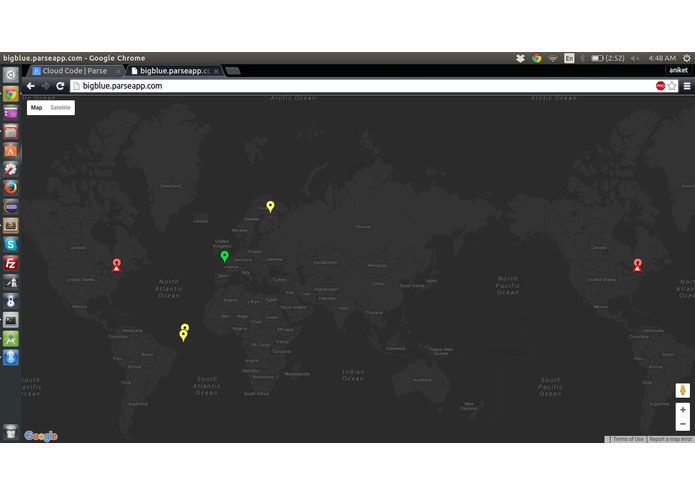The height and width of the screenshot is (494, 695).
Task: Select the Map view type
Action: click(x=36, y=108)
